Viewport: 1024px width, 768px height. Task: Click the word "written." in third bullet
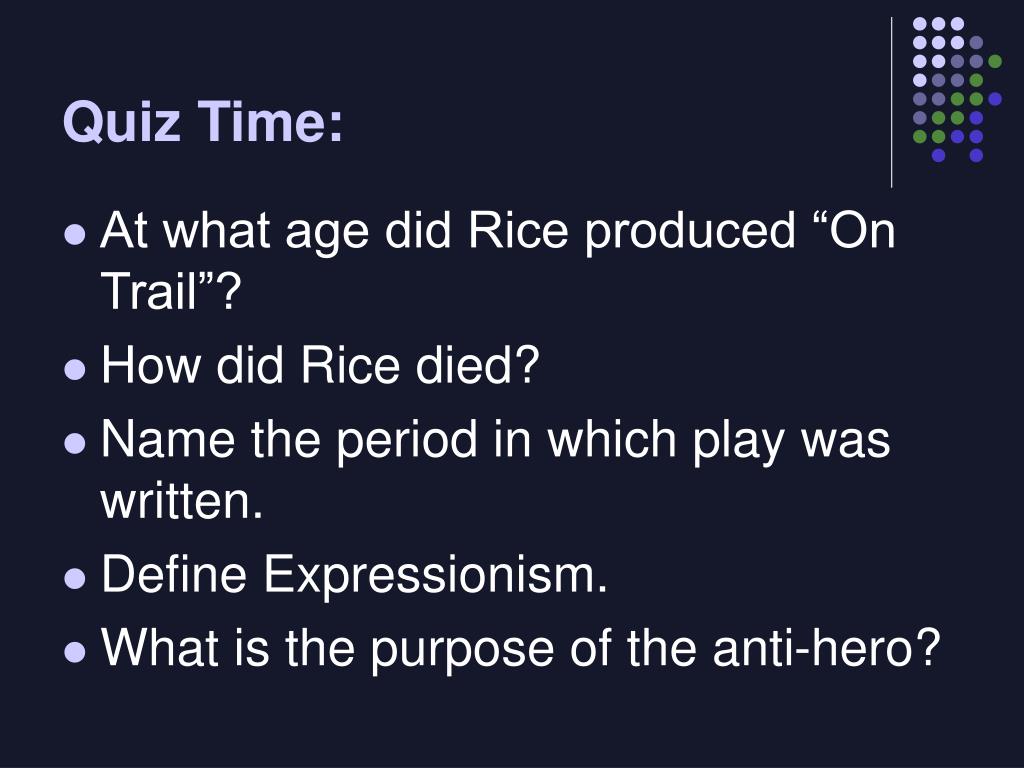point(182,502)
